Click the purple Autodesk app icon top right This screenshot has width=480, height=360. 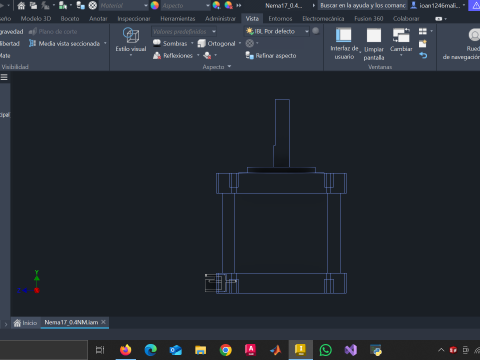[475, 5]
